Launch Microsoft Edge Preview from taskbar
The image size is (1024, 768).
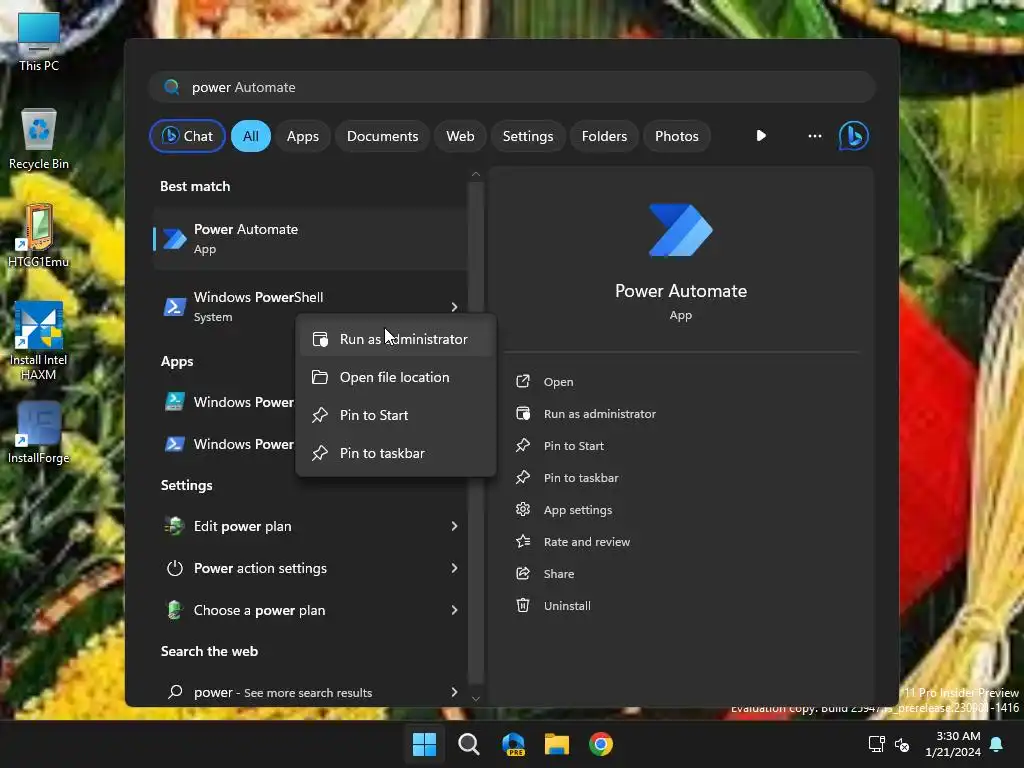(x=513, y=744)
